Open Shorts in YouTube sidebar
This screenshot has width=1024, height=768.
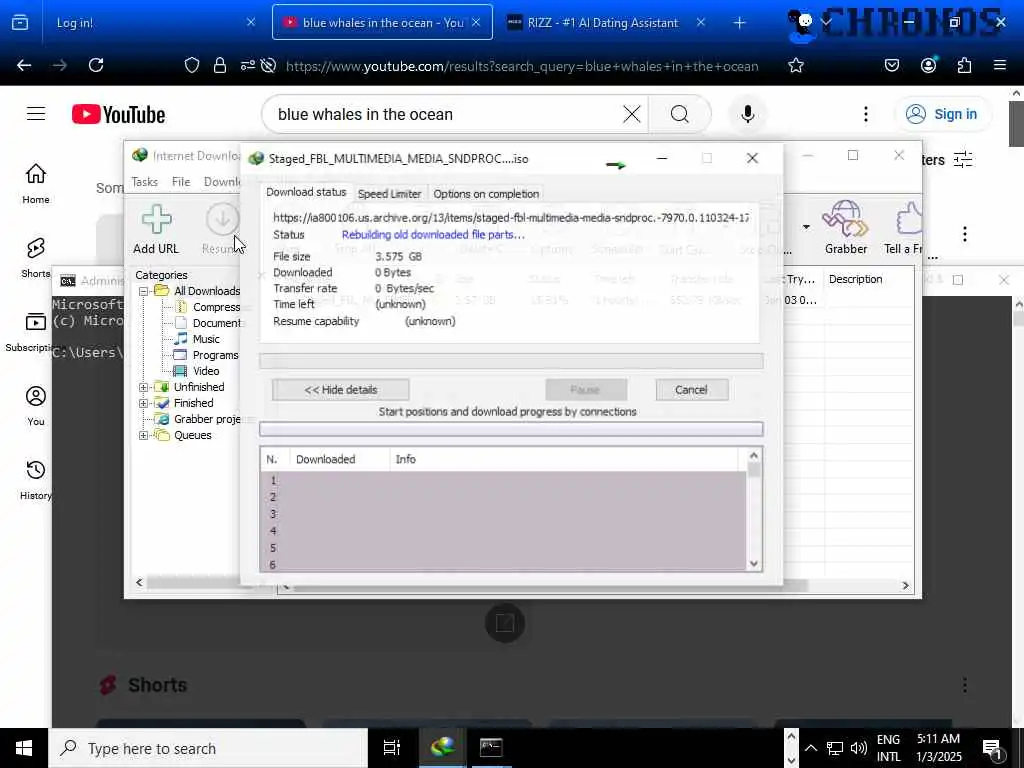(x=36, y=257)
